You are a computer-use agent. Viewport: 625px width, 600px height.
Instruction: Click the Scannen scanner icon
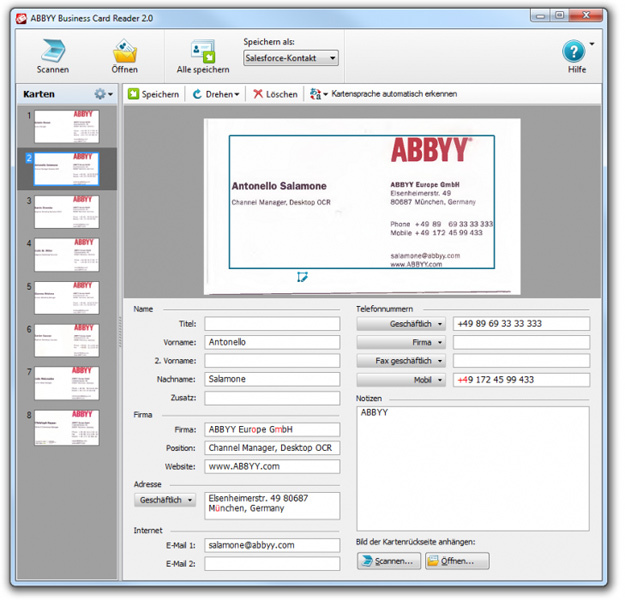click(x=53, y=51)
